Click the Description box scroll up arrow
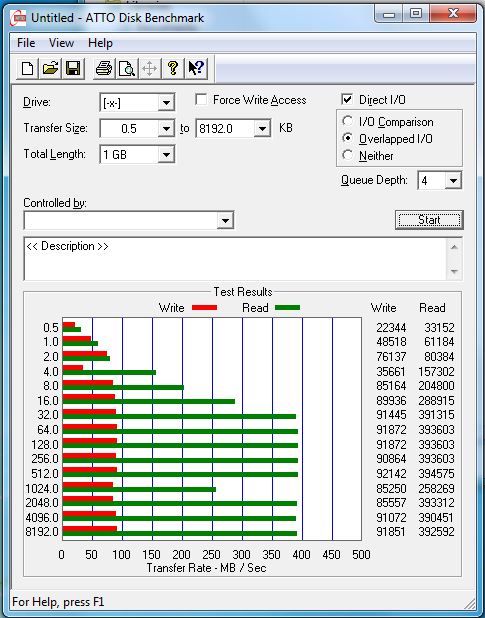The image size is (485, 618). tap(454, 248)
